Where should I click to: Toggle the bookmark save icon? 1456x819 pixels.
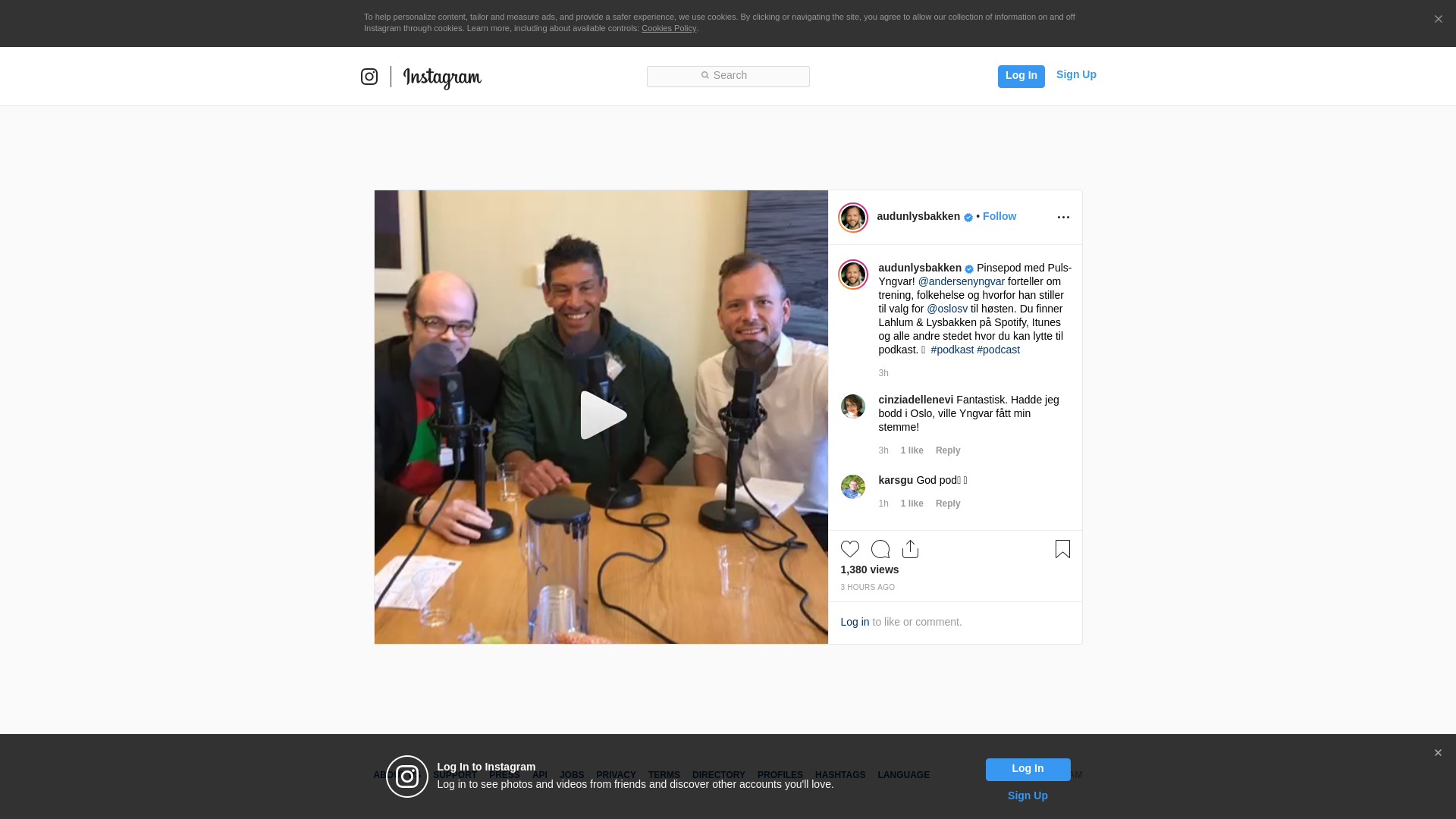(1062, 549)
